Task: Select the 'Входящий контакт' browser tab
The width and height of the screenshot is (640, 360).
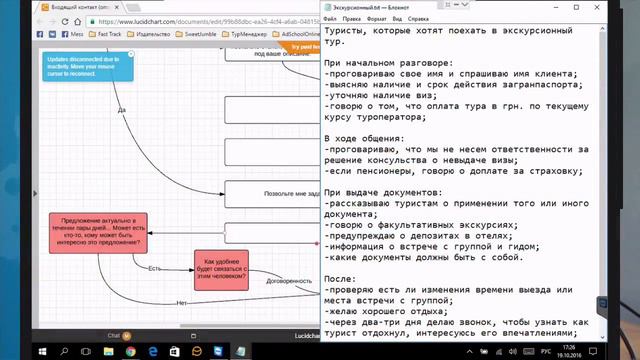Action: point(80,7)
